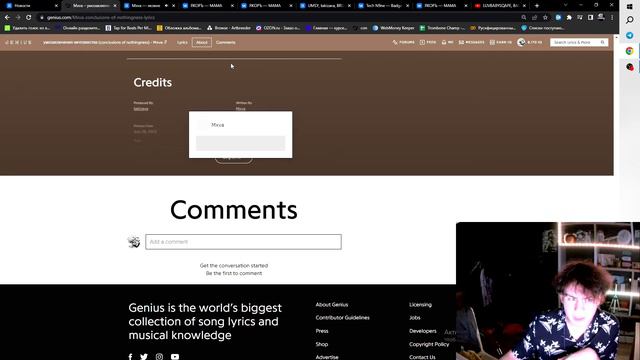This screenshot has width=640, height=360.
Task: Go back with the browser back arrow
Action: point(7,18)
